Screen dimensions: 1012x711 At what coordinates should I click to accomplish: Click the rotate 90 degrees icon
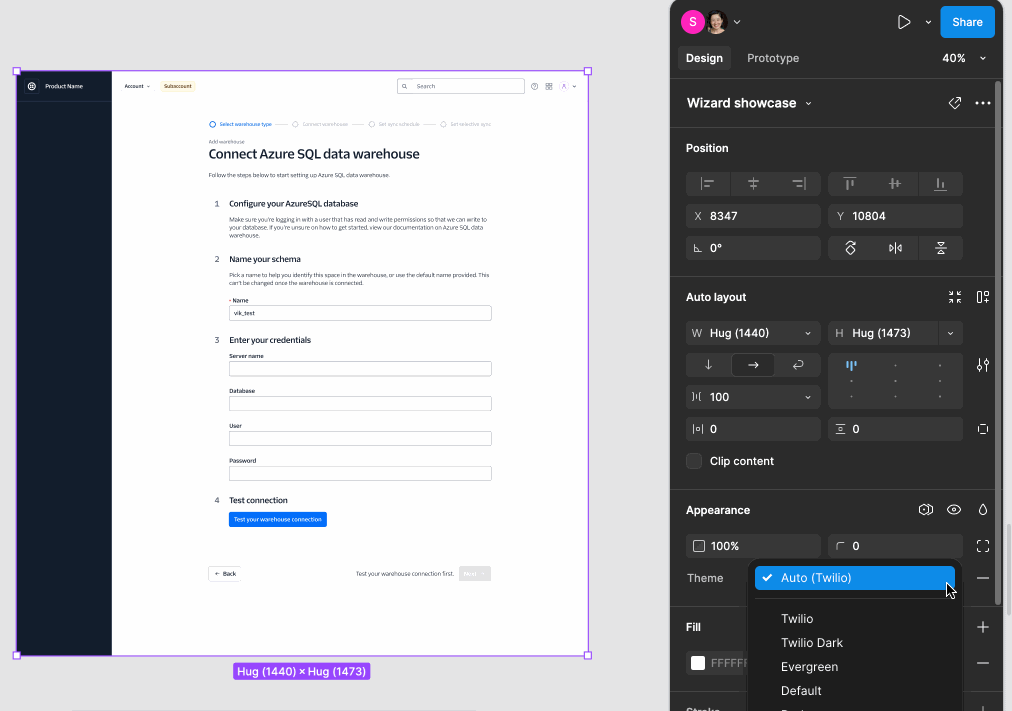point(849,247)
